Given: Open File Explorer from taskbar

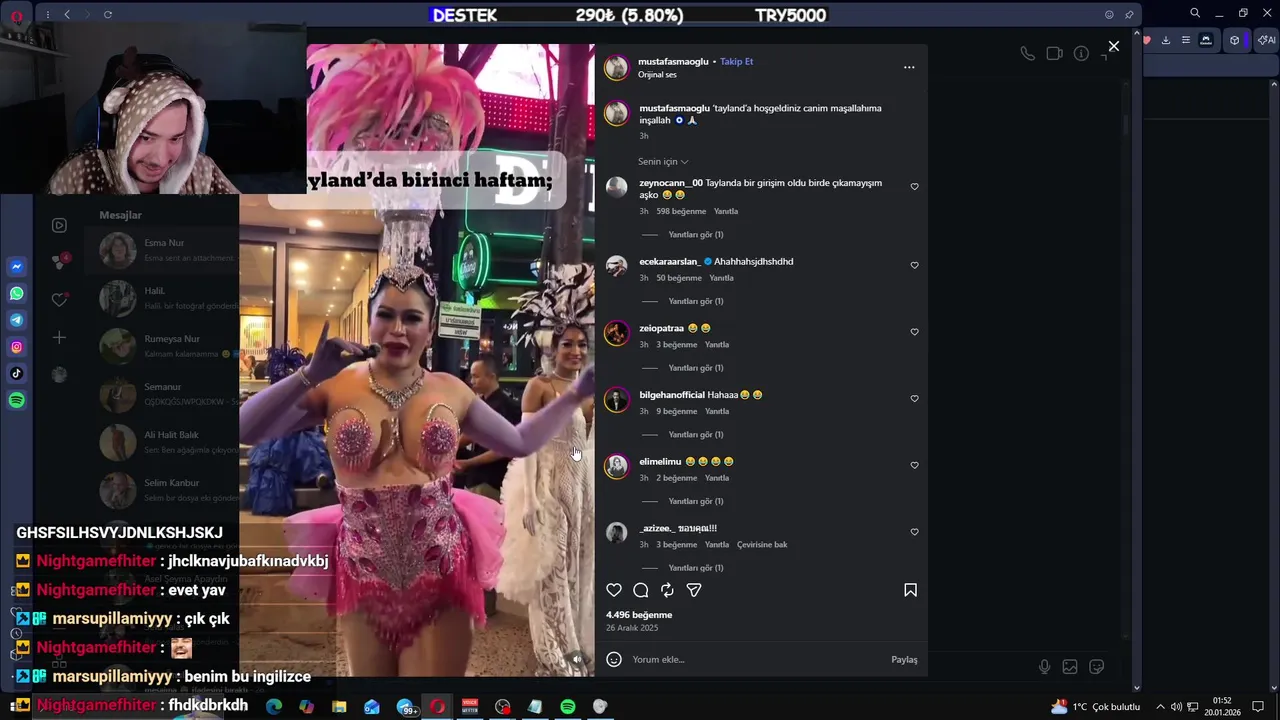Looking at the screenshot, I should coord(339,707).
